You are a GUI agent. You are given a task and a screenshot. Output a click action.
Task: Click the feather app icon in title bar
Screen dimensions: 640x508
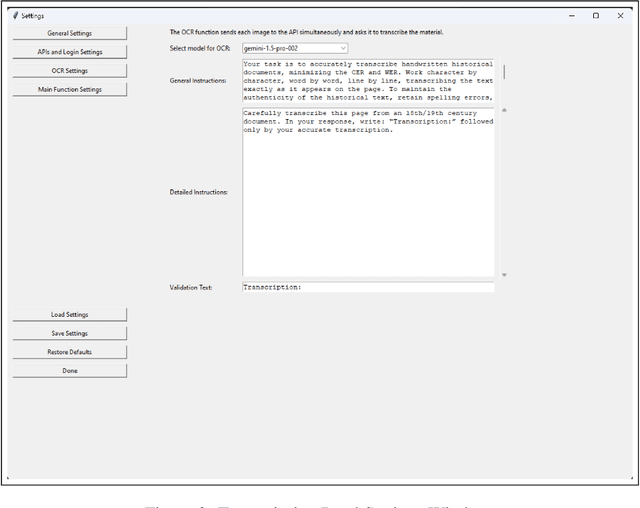point(14,16)
